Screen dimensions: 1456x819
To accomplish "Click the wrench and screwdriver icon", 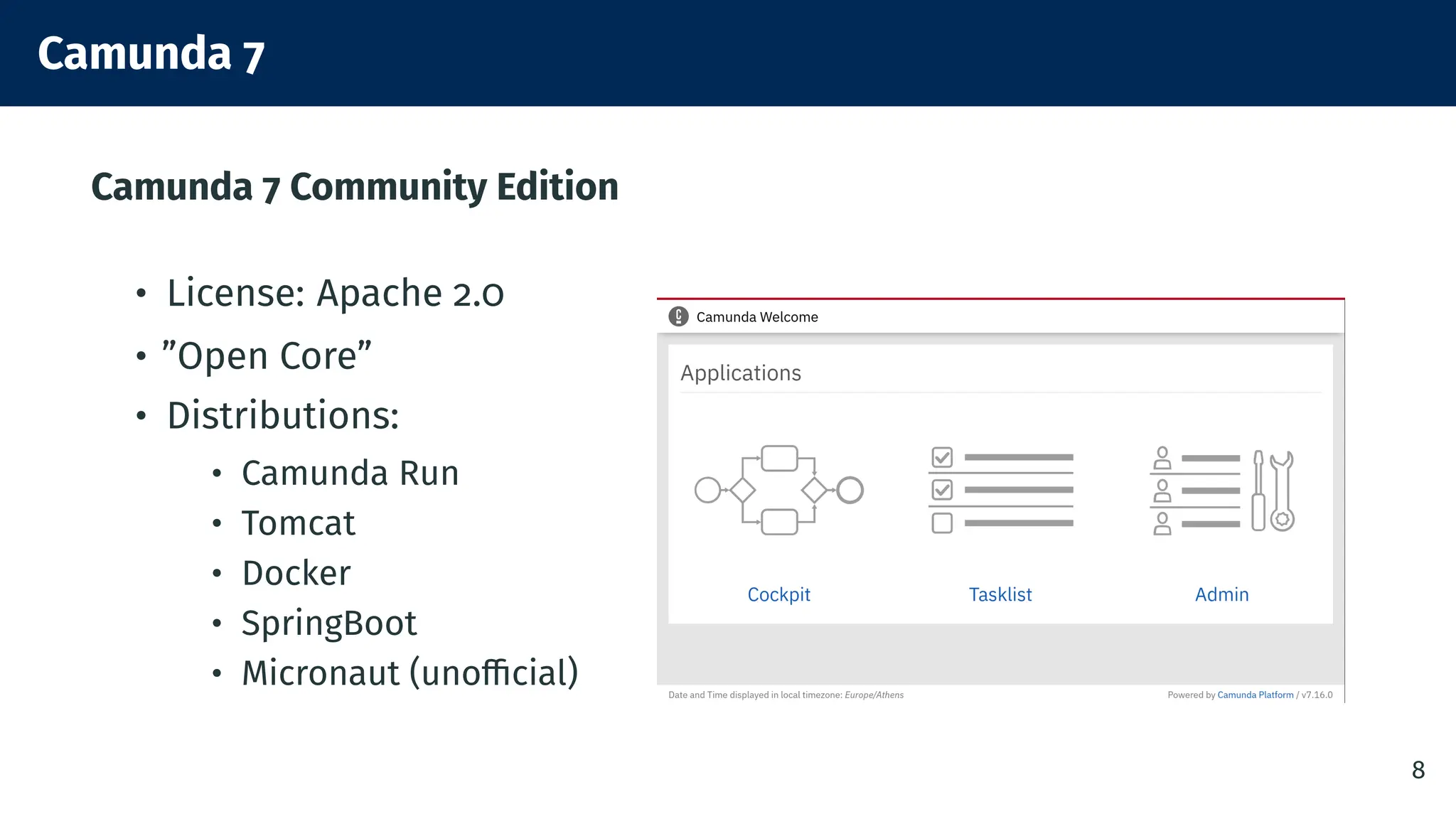I will point(1273,491).
